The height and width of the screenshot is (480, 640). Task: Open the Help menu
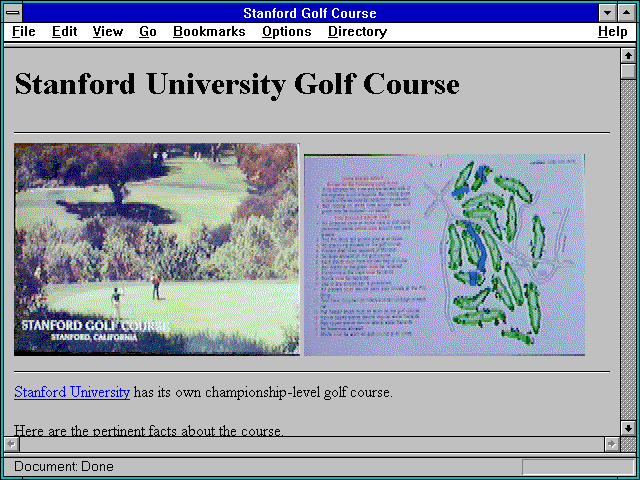(613, 32)
